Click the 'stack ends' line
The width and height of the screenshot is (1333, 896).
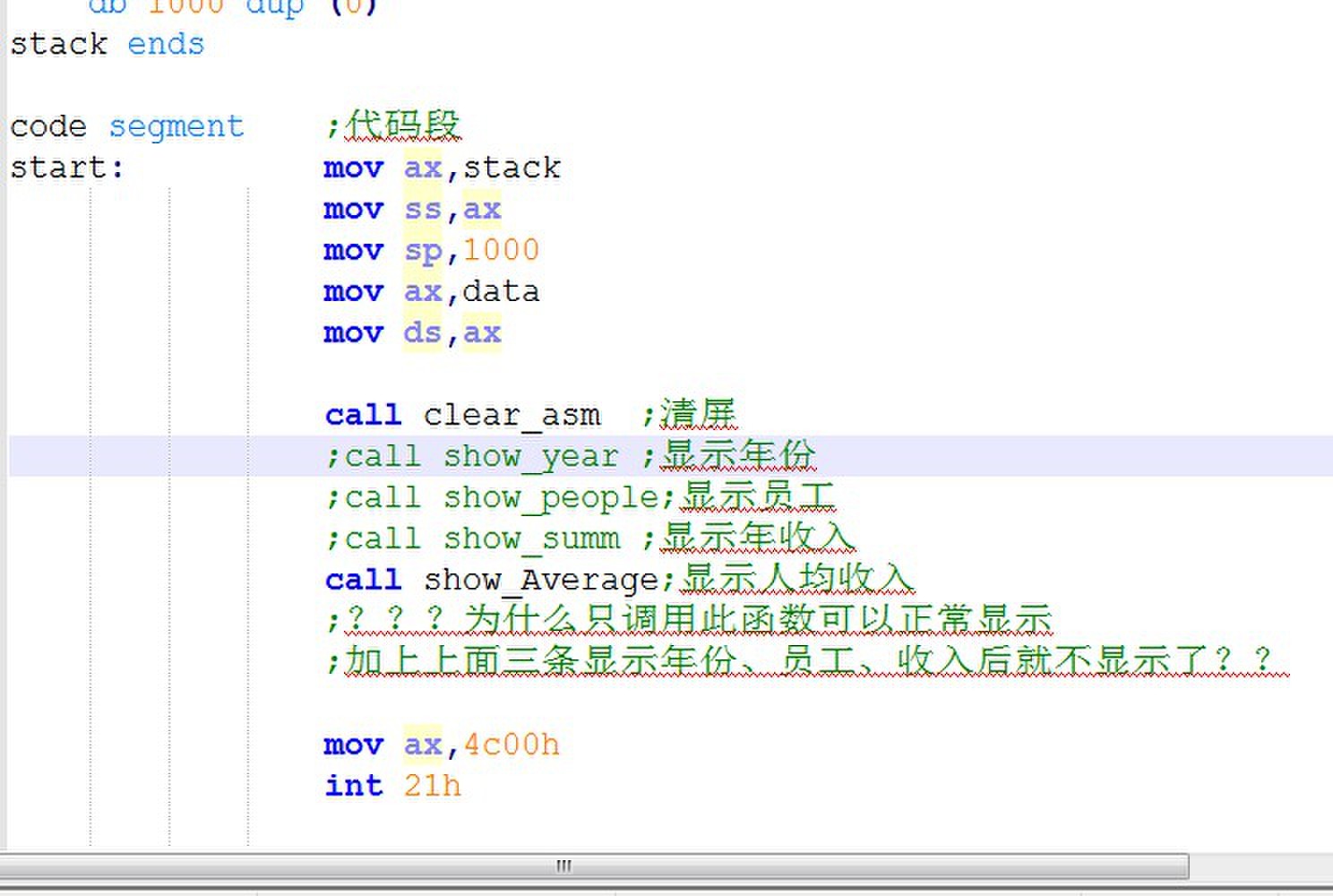[107, 44]
